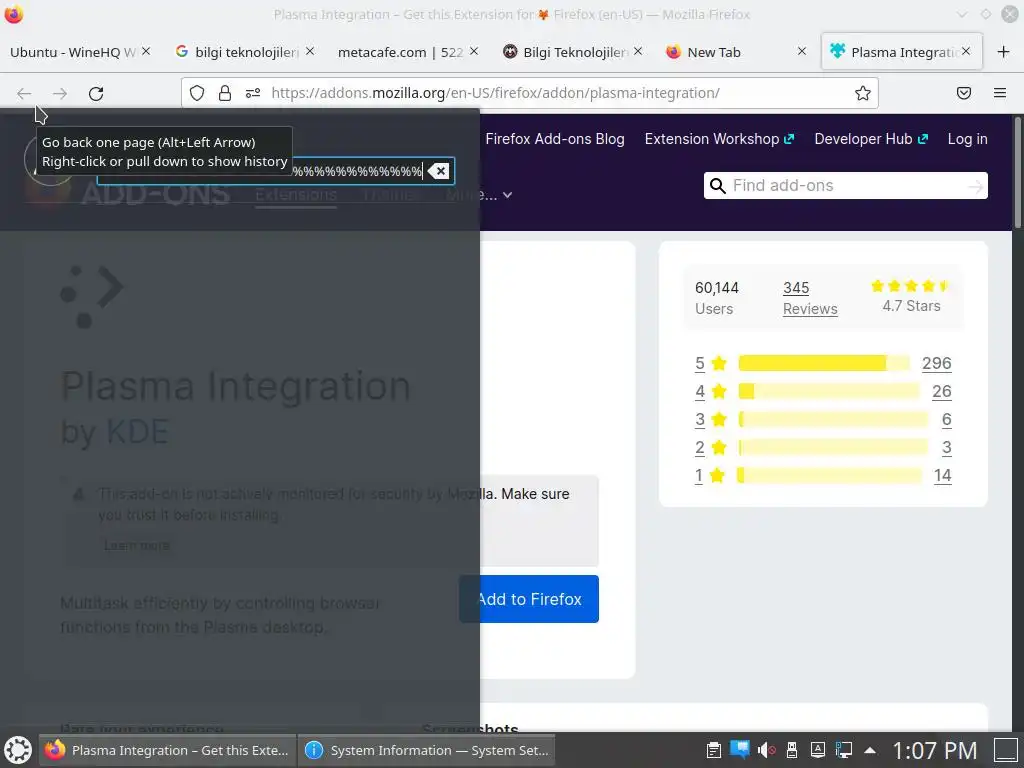Submit add-on search with arrow icon
The width and height of the screenshot is (1024, 768).
(x=976, y=187)
